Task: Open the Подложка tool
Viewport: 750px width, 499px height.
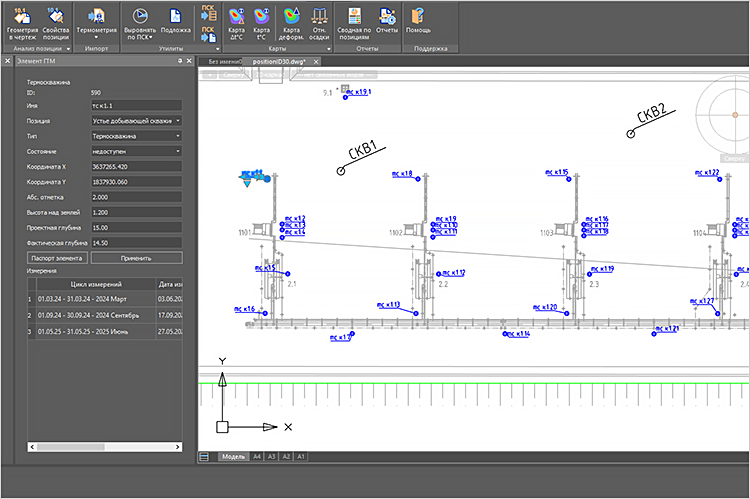Action: [x=176, y=22]
